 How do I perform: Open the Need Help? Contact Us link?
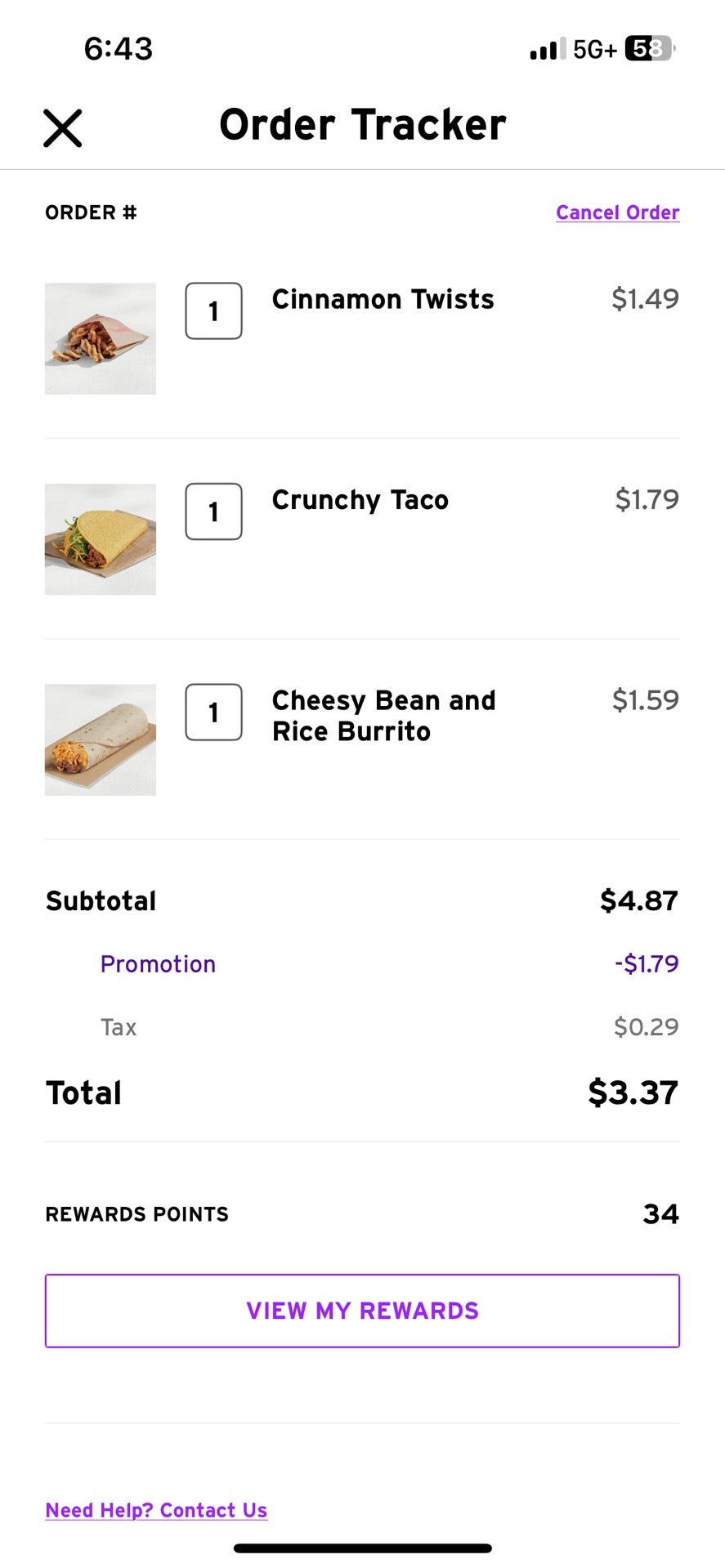(156, 1510)
